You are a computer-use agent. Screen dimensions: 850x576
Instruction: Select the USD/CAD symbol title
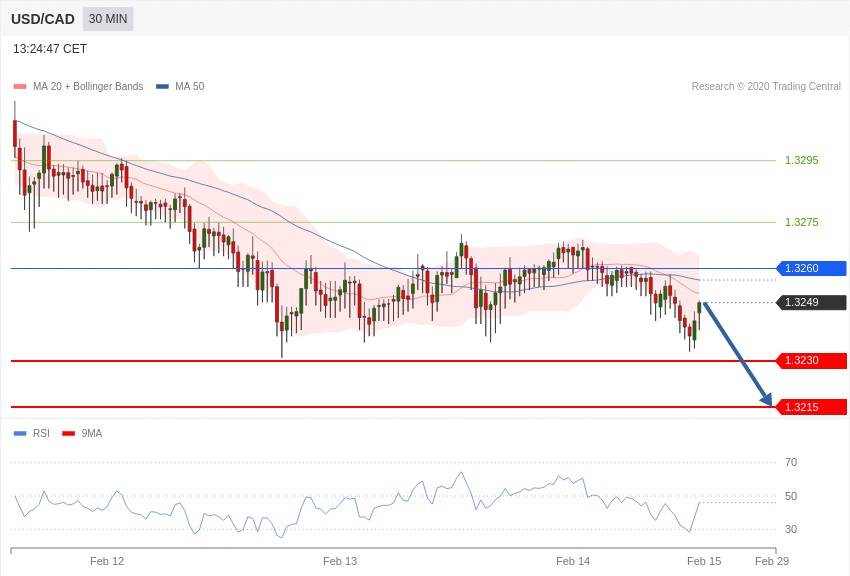click(x=43, y=19)
